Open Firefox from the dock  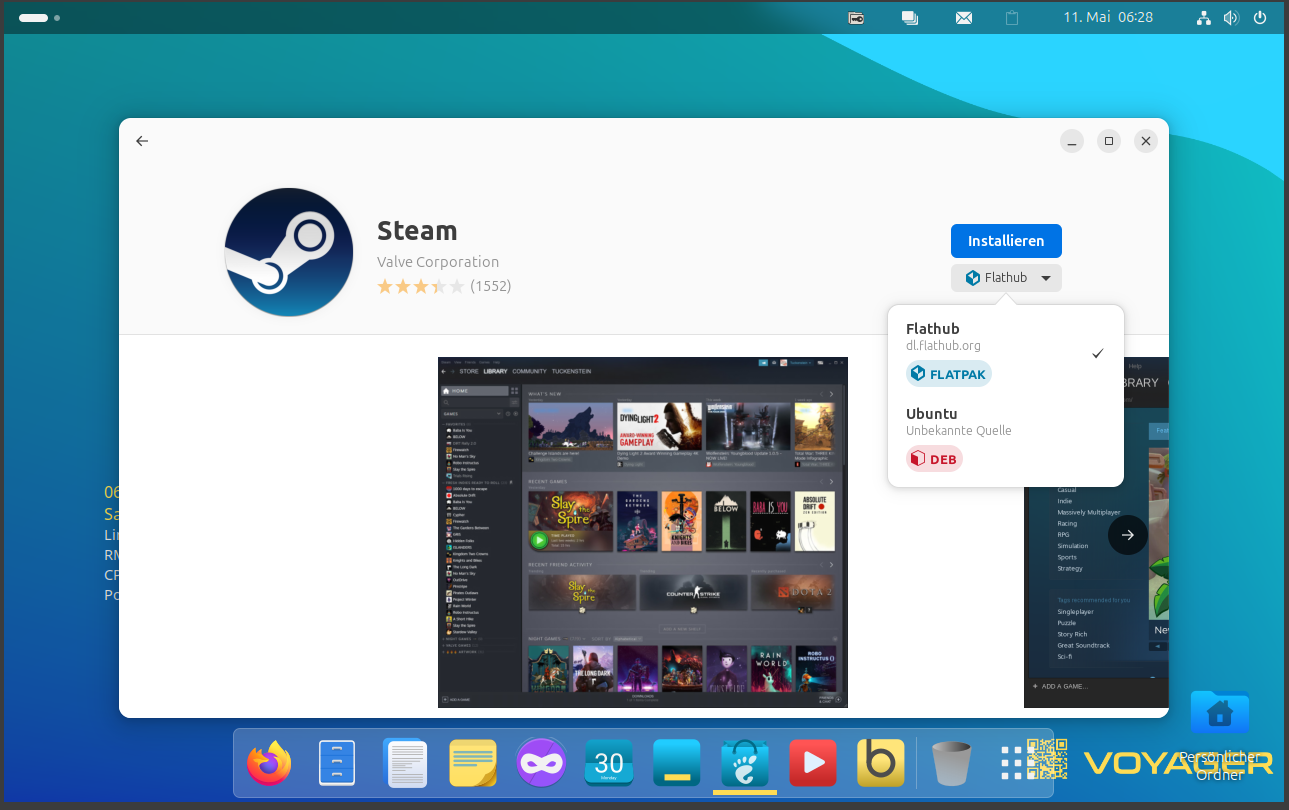(x=270, y=764)
